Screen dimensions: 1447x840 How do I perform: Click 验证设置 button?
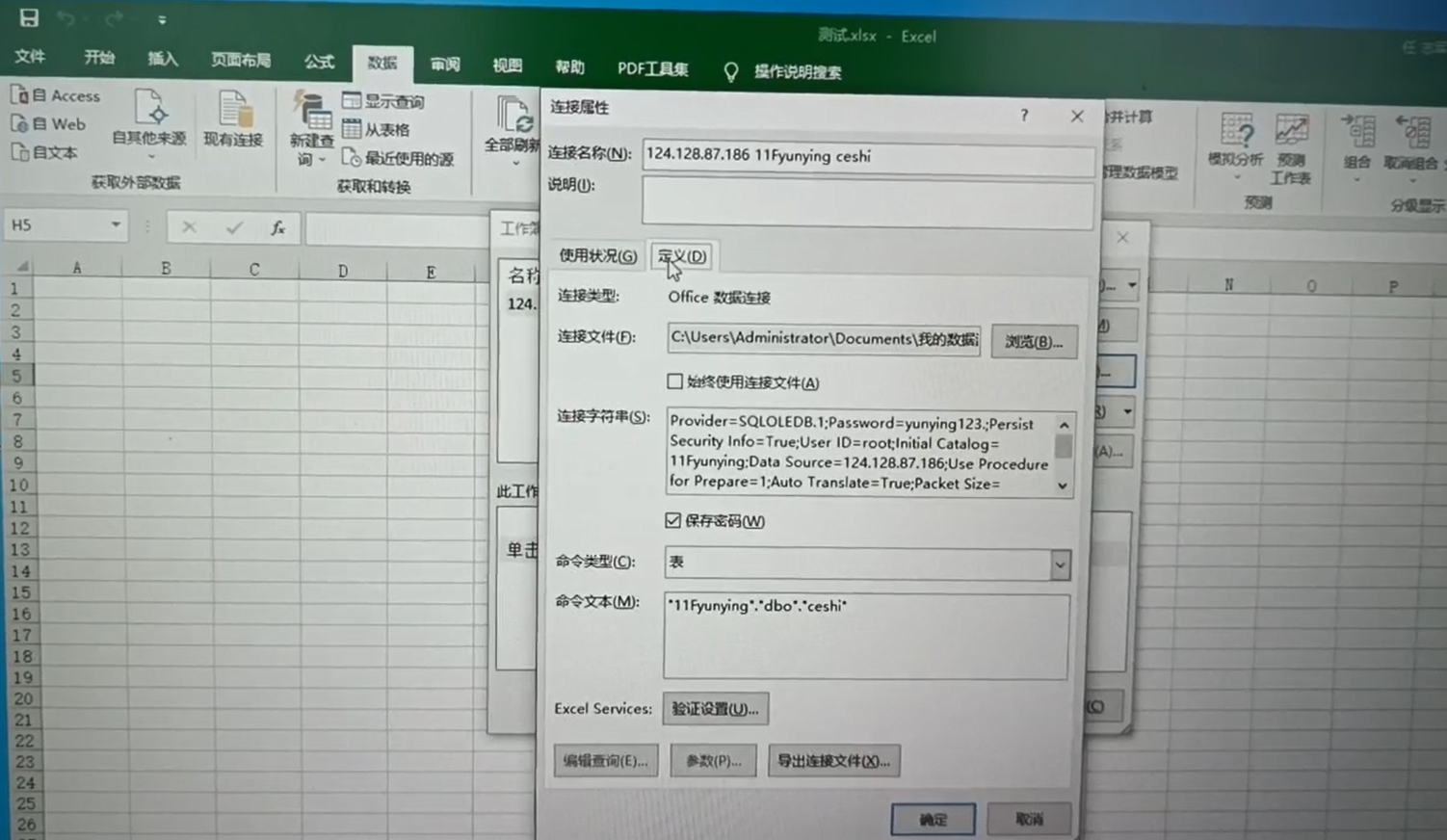pos(716,709)
